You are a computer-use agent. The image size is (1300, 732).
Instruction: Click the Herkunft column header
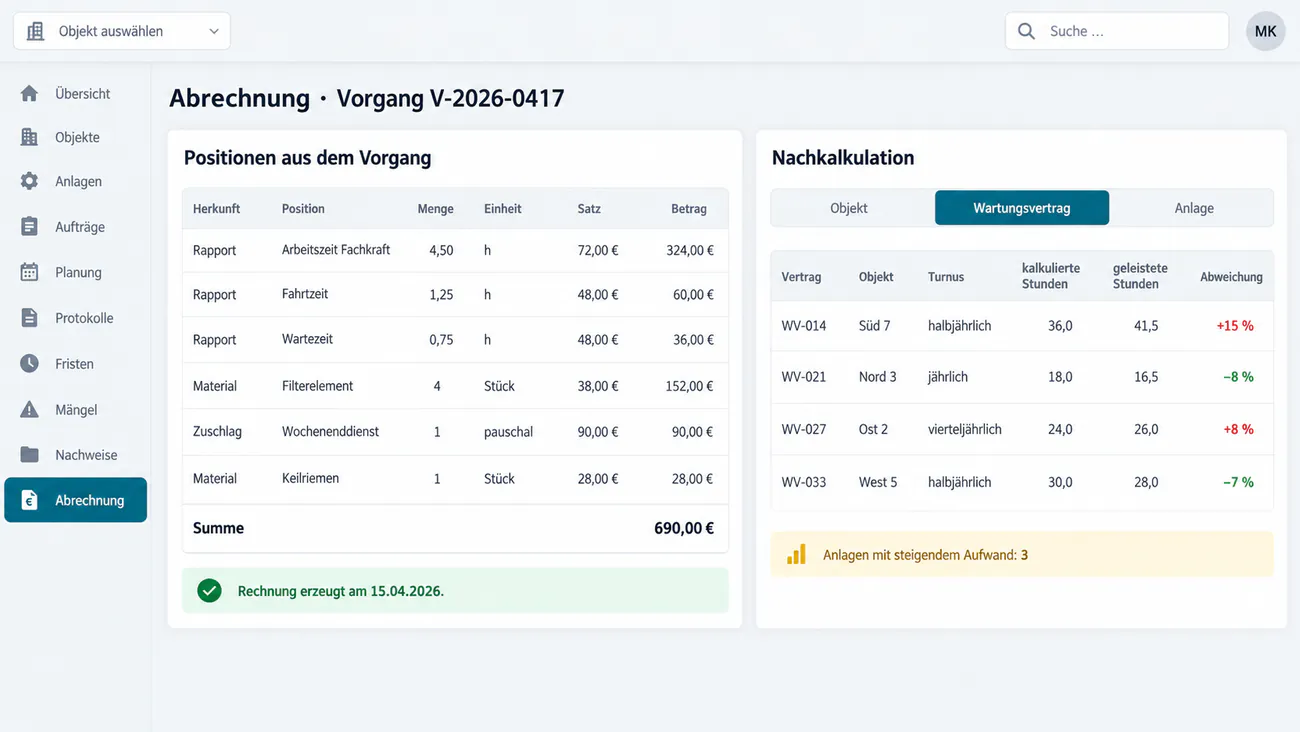(x=217, y=209)
